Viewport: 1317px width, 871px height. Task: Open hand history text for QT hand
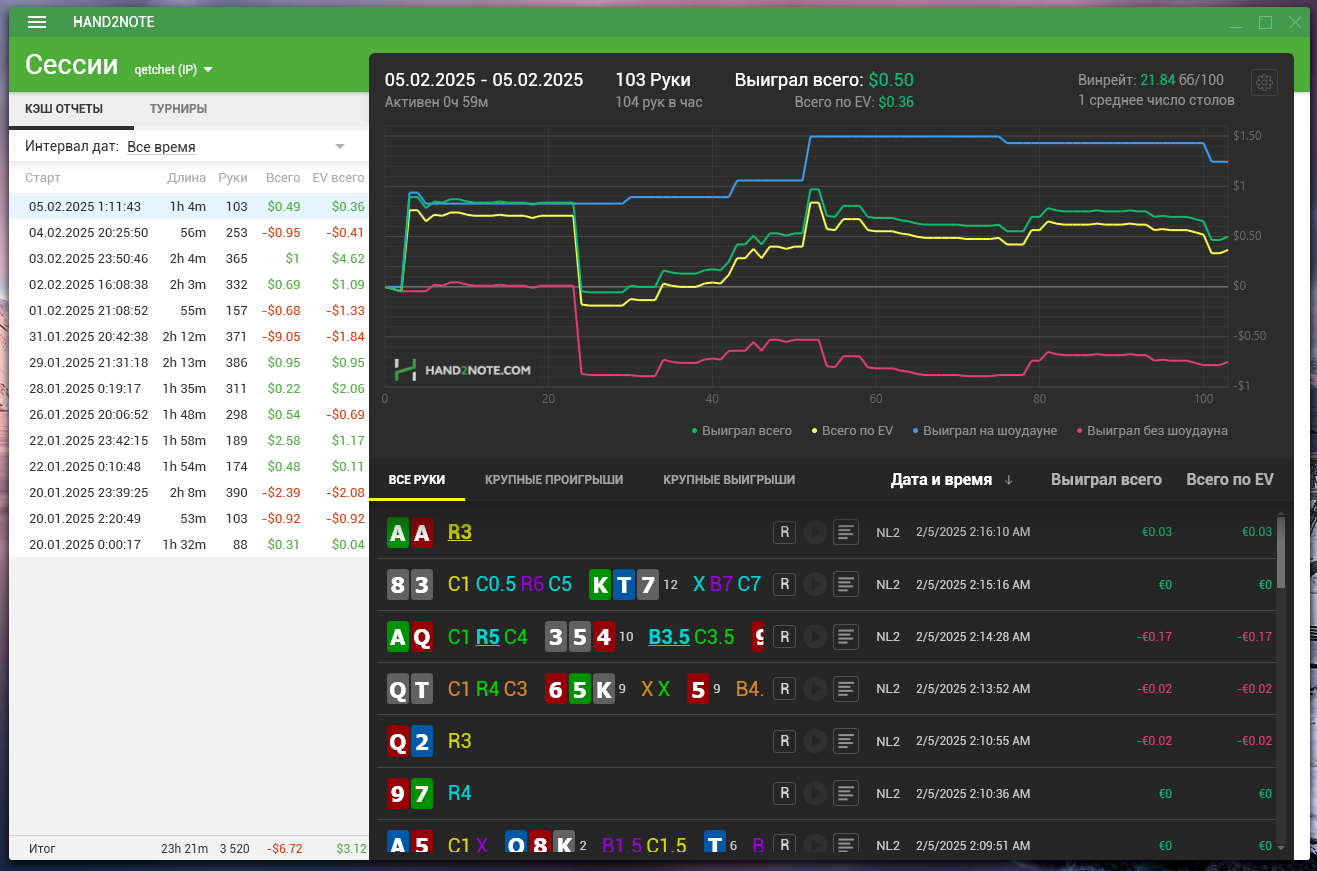pos(846,688)
